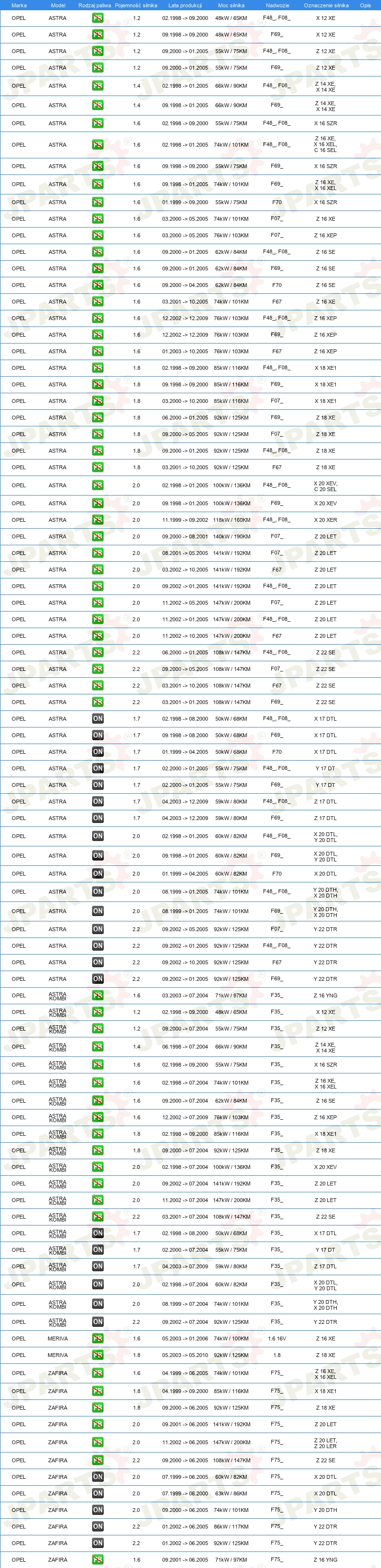Click the Opis column header

[365, 5]
